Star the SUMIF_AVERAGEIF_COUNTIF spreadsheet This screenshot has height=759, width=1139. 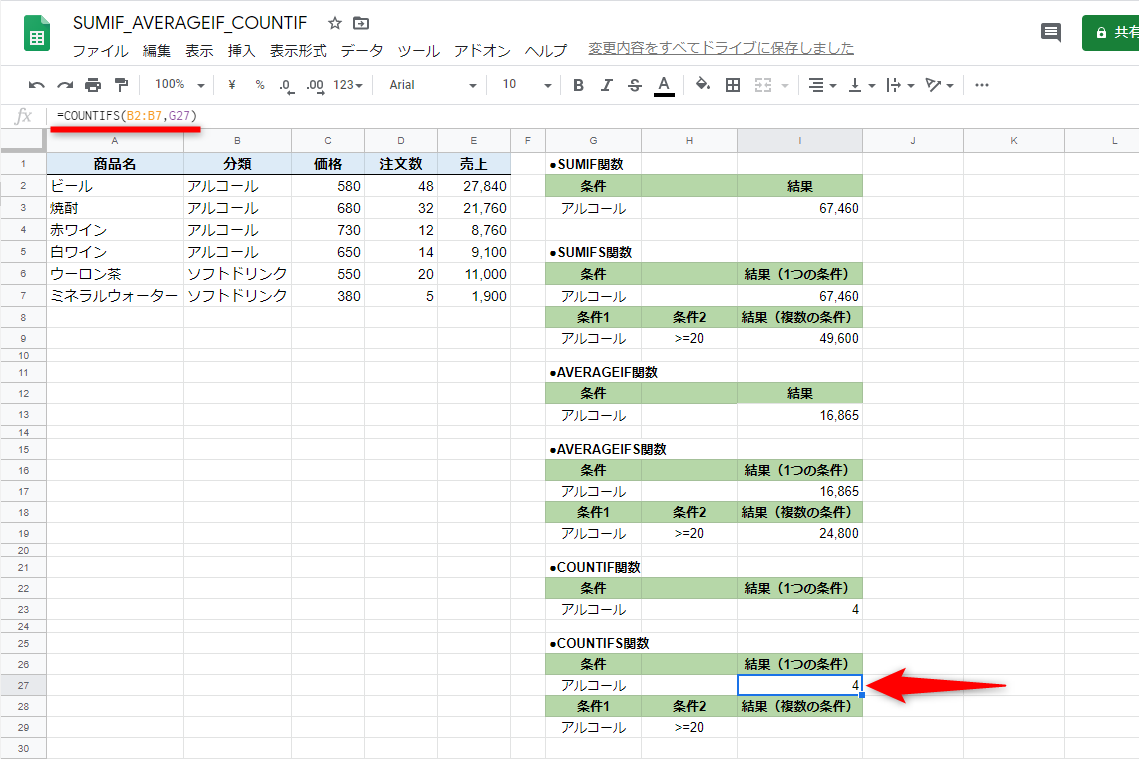click(333, 22)
